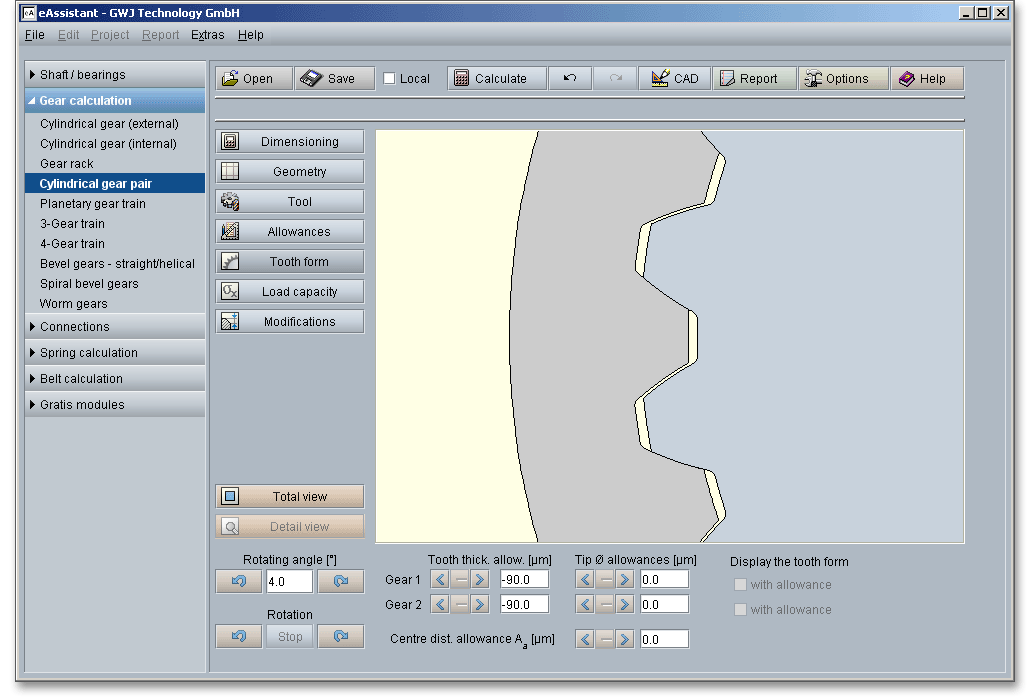The width and height of the screenshot is (1030, 697).
Task: Enable the Local checkbox
Action: [x=390, y=79]
